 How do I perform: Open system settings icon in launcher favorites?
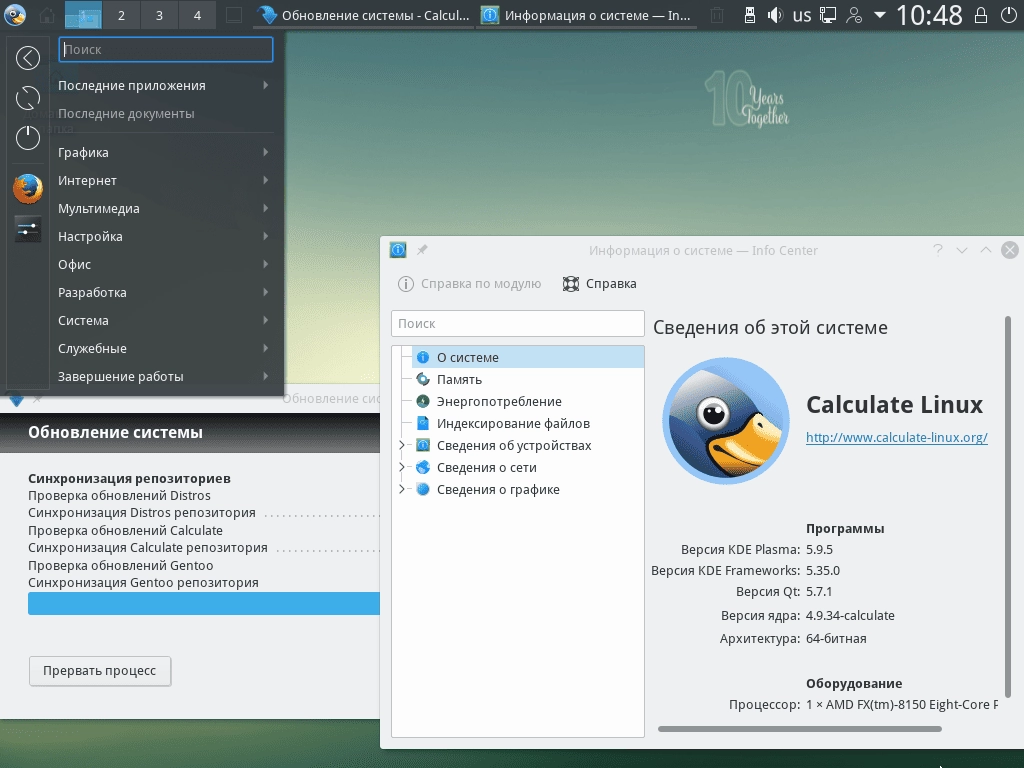pos(27,229)
